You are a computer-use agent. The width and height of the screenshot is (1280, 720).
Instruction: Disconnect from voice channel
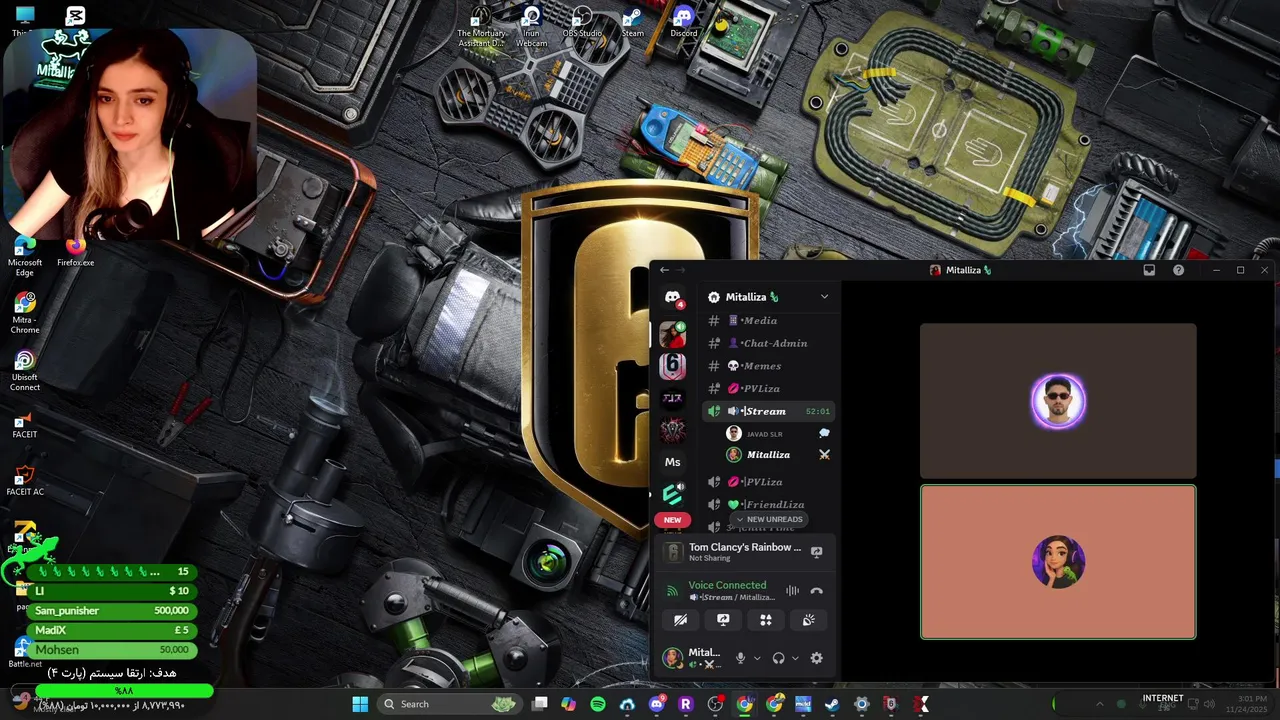(x=816, y=591)
